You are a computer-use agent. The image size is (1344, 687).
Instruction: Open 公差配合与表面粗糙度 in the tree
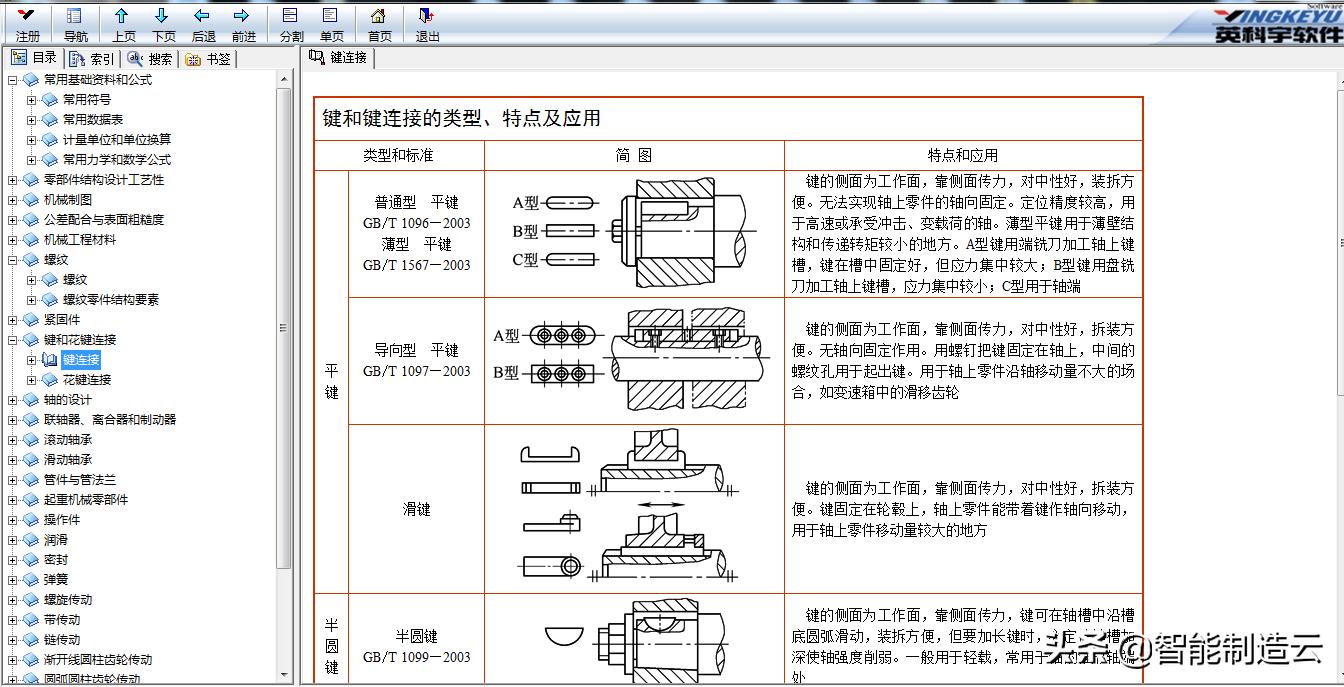pyautogui.click(x=103, y=220)
